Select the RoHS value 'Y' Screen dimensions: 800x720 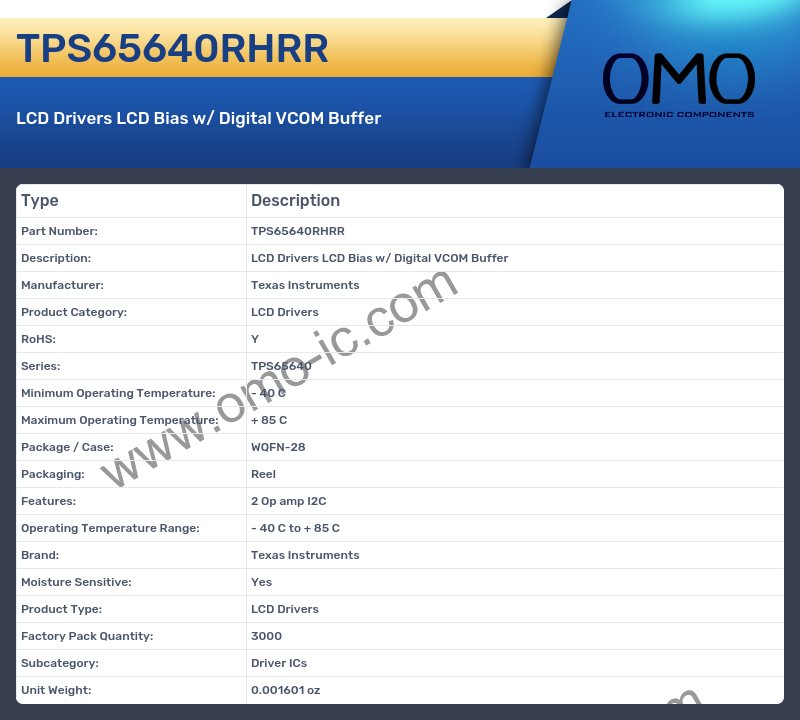click(x=255, y=339)
